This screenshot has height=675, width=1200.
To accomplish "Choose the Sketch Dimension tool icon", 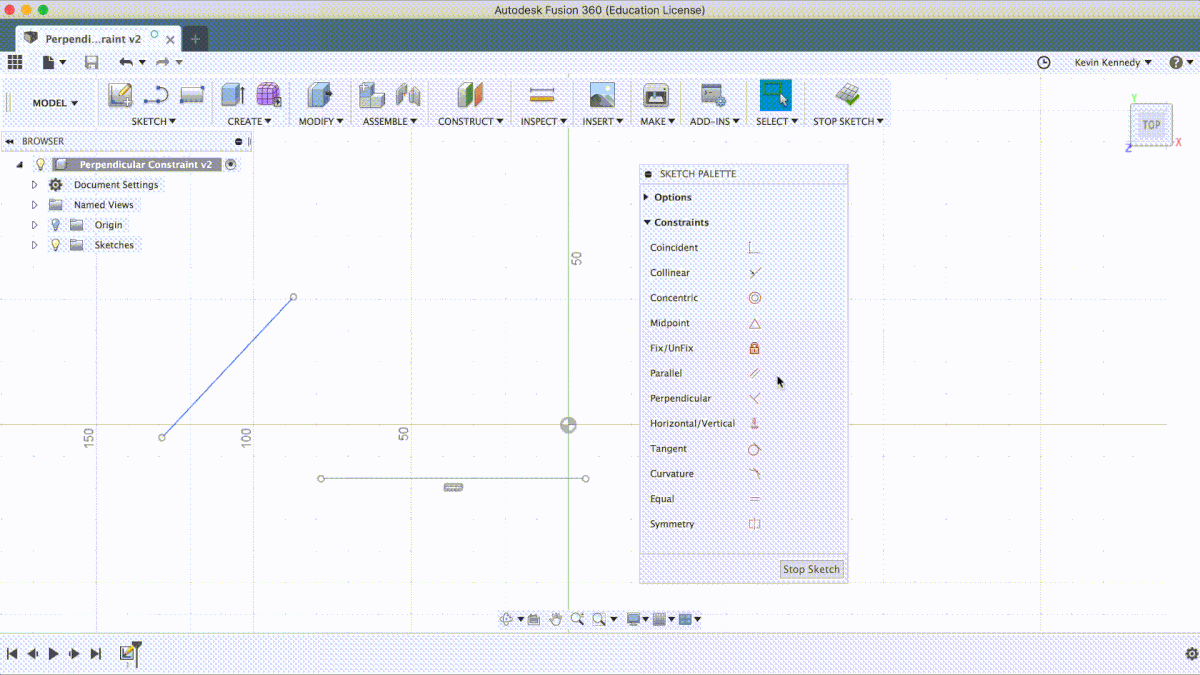I will point(192,96).
